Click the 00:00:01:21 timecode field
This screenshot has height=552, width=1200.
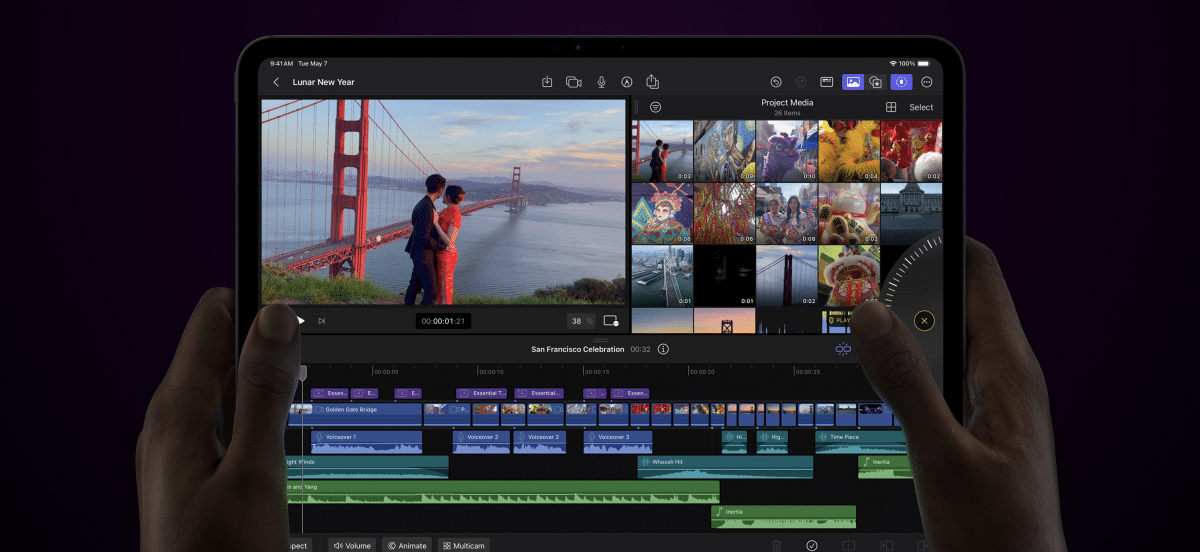(x=444, y=321)
